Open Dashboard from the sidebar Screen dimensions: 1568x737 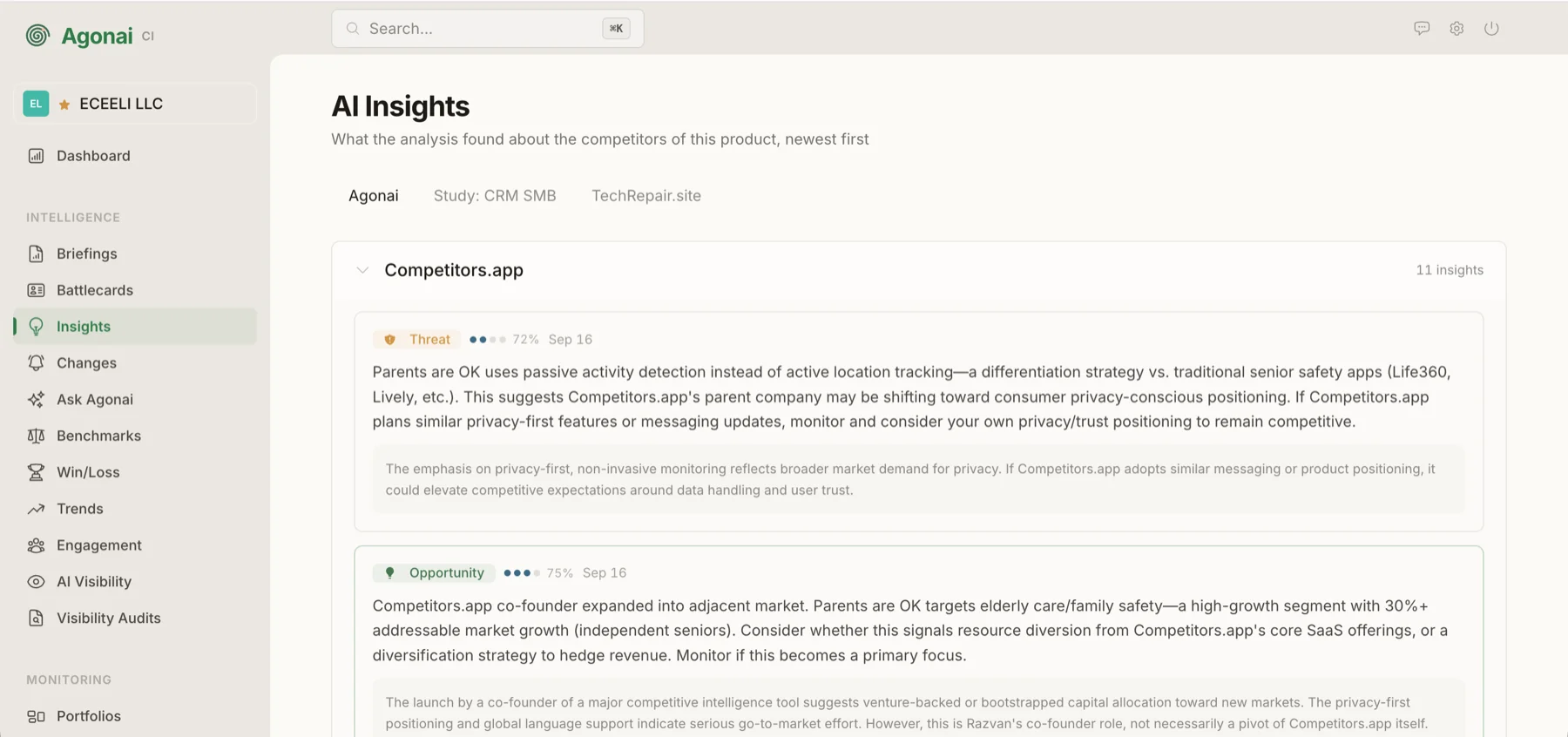click(x=135, y=156)
